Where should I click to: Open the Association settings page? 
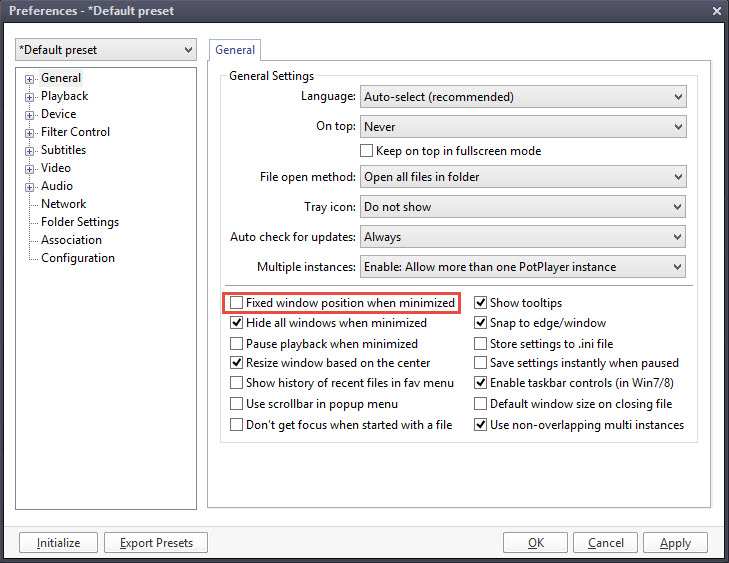(71, 240)
